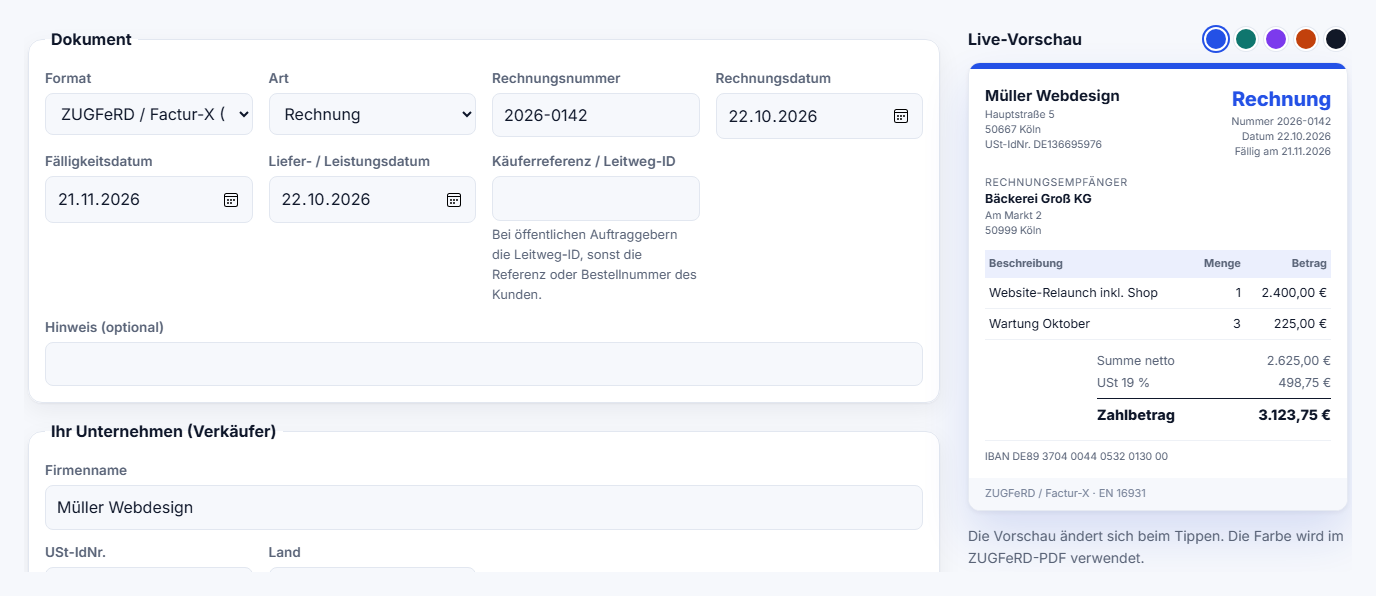Screen dimensions: 1376x596
Task: Click Bäckerei Groß KG in preview
Action: [1038, 199]
